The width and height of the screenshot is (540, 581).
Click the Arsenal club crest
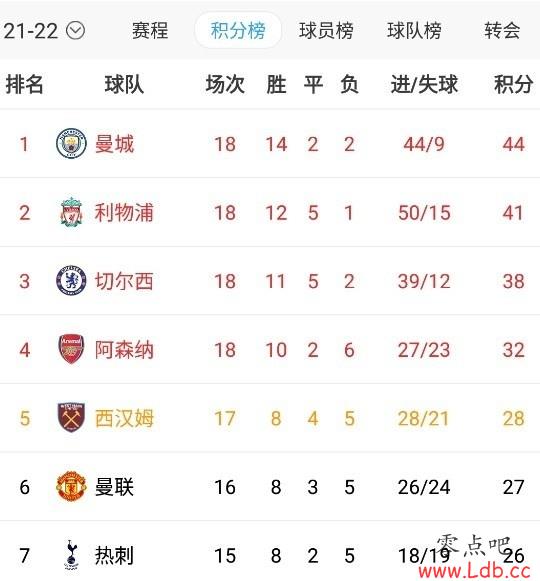(71, 349)
